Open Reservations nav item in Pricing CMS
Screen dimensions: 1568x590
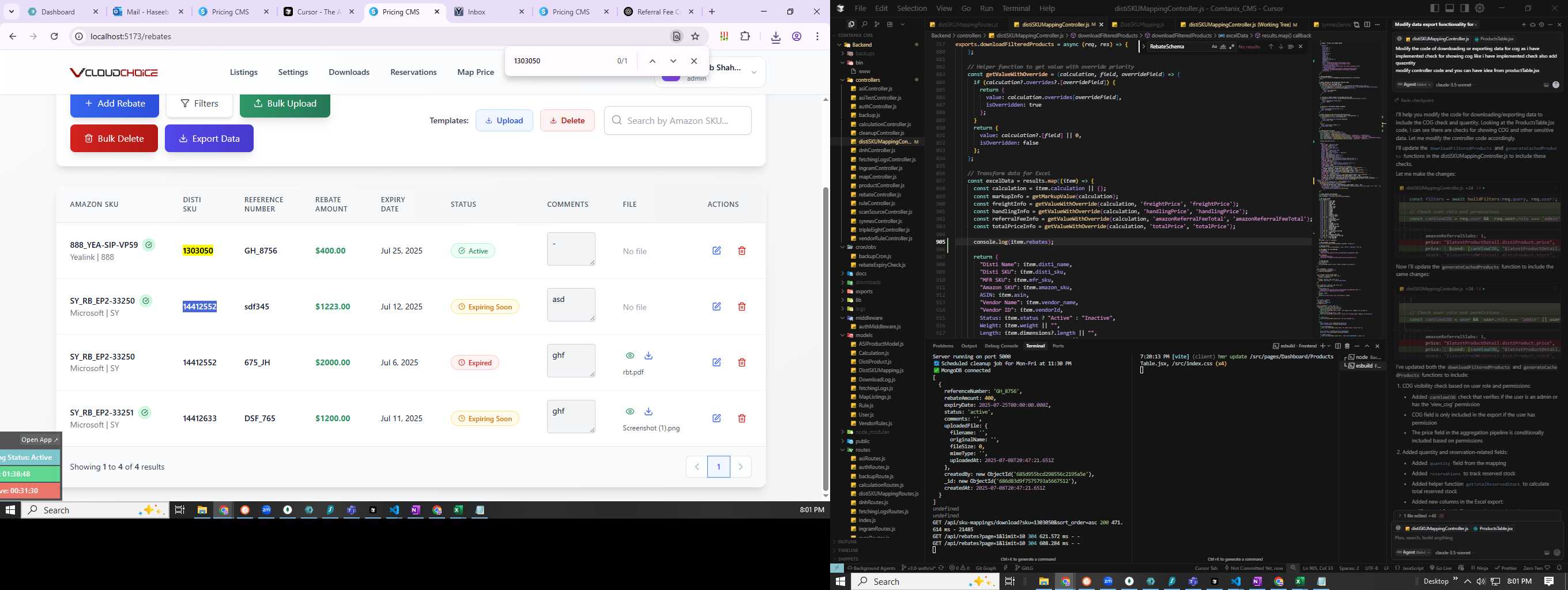tap(413, 73)
